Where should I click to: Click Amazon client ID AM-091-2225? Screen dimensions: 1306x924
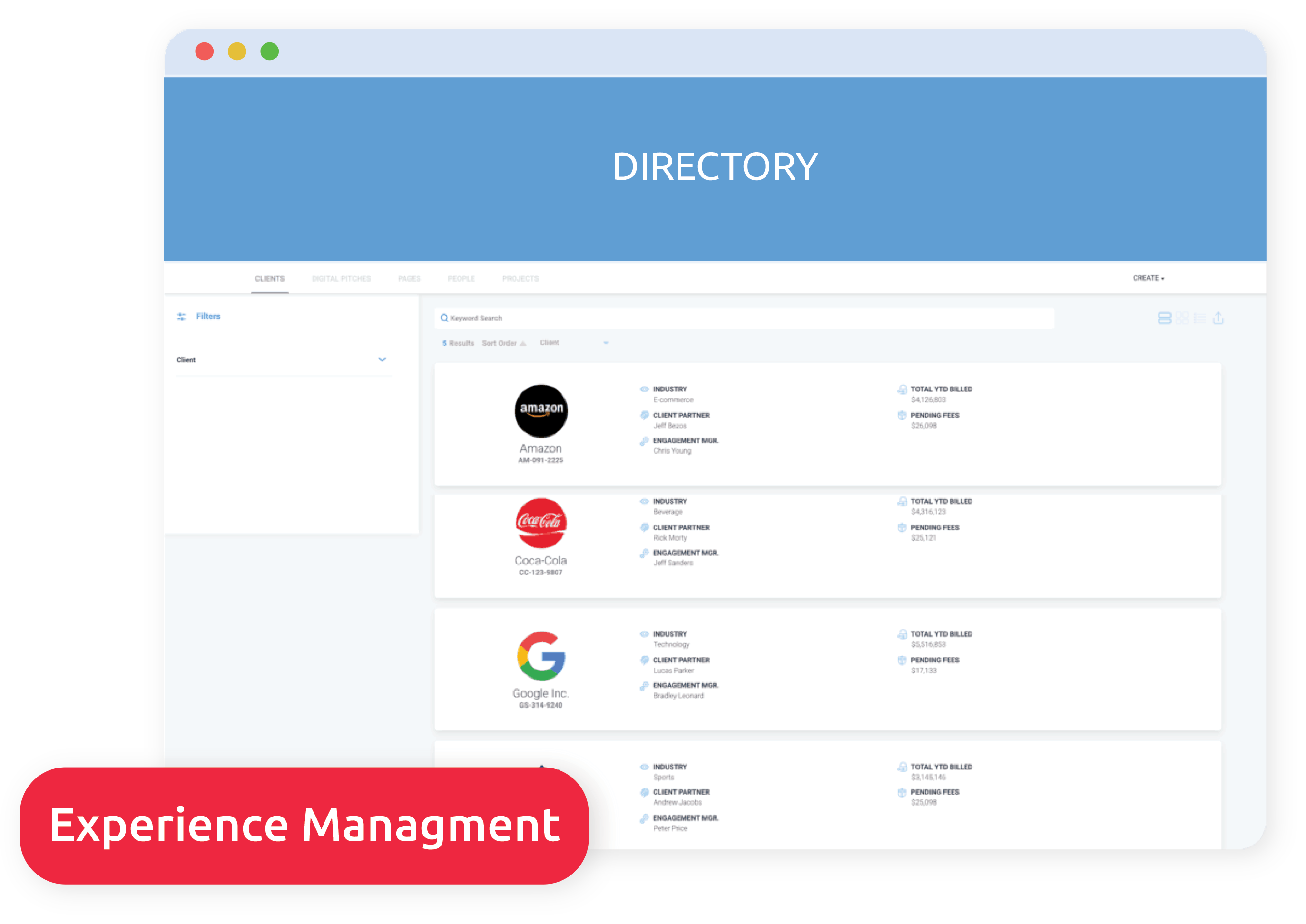pyautogui.click(x=540, y=460)
